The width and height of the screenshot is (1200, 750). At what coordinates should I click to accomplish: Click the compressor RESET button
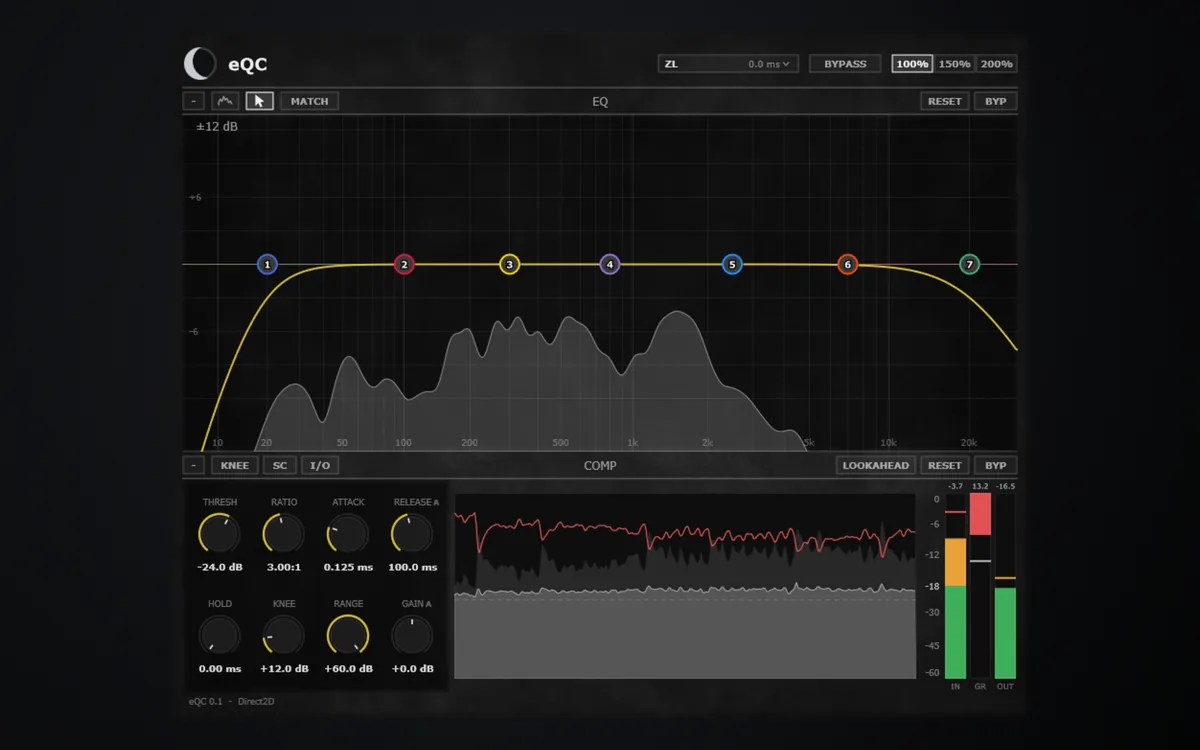[944, 465]
